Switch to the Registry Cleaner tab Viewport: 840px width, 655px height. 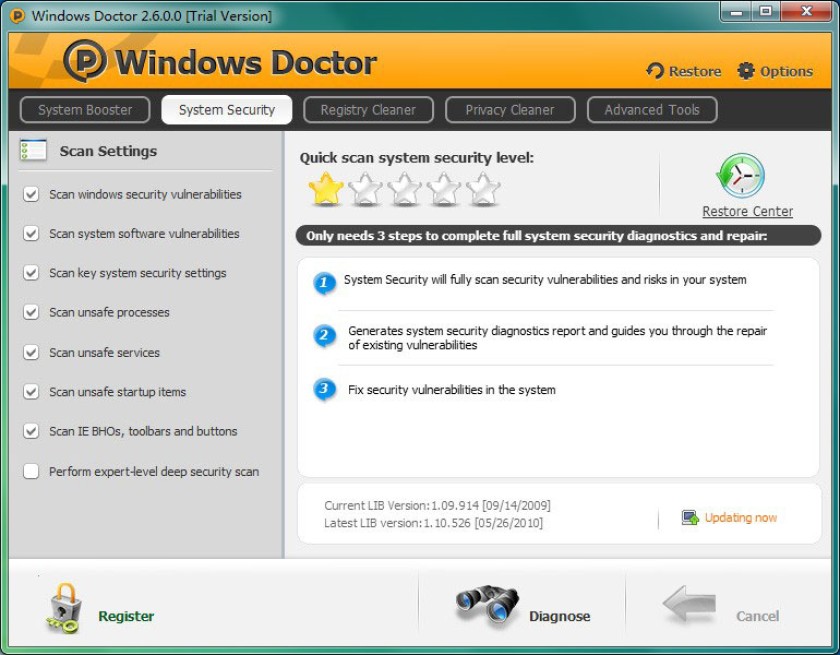(368, 110)
